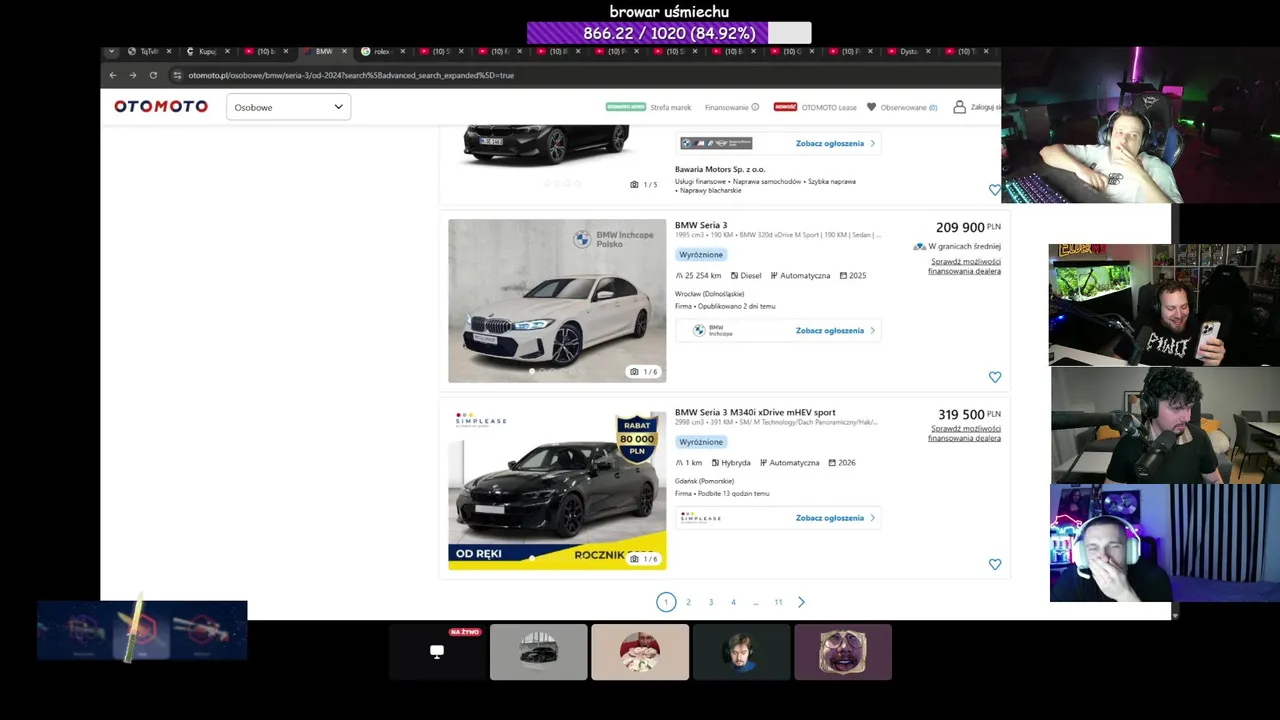The height and width of the screenshot is (720, 1280).
Task: Open financing link under 209 900 PLN
Action: 965,266
